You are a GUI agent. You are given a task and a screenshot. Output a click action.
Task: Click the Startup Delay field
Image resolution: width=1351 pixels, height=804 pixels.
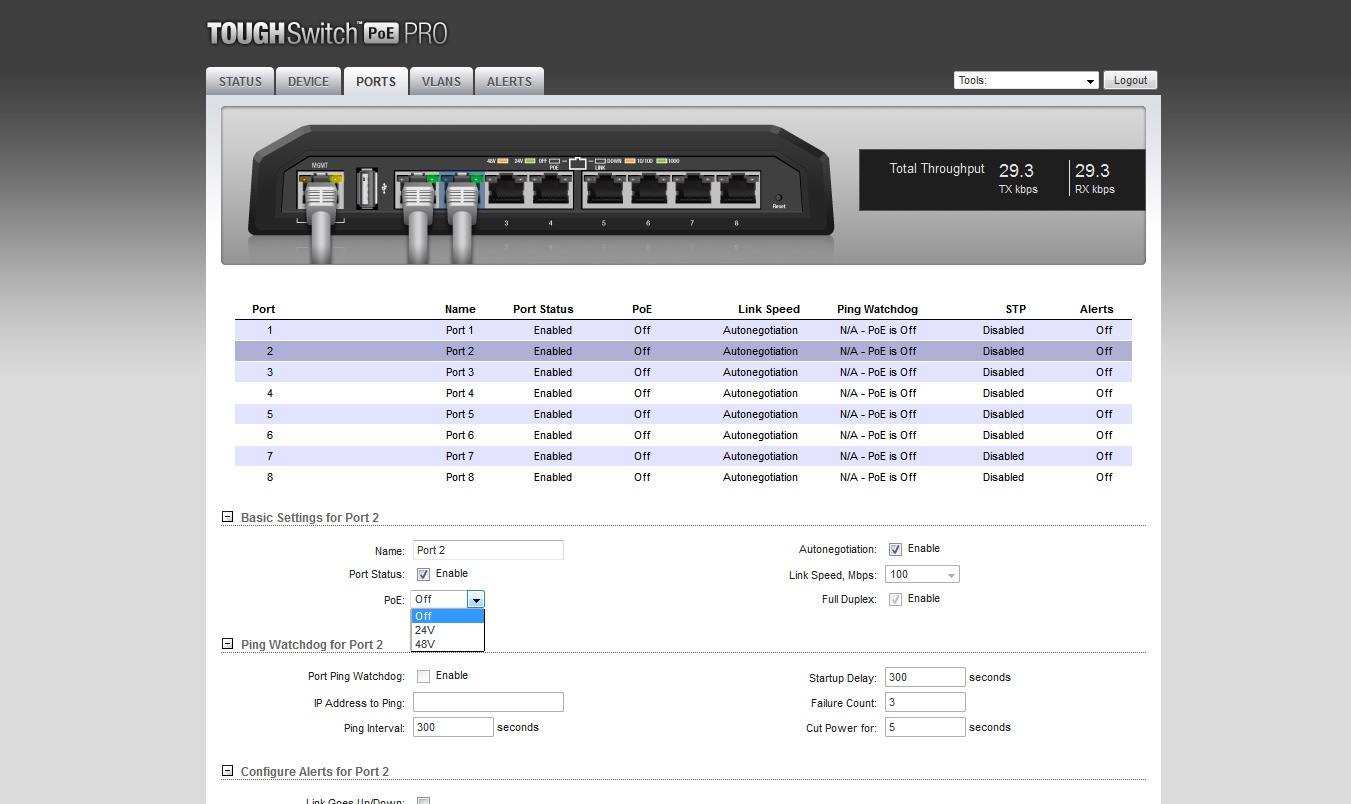point(925,677)
